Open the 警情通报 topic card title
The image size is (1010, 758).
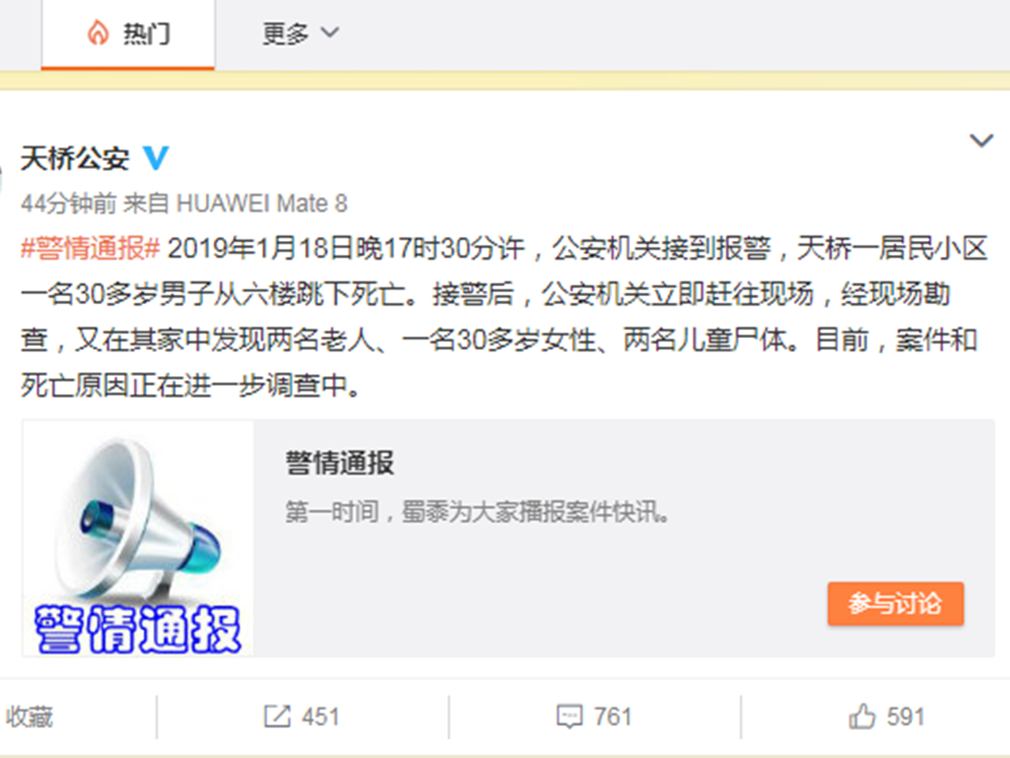(x=339, y=462)
